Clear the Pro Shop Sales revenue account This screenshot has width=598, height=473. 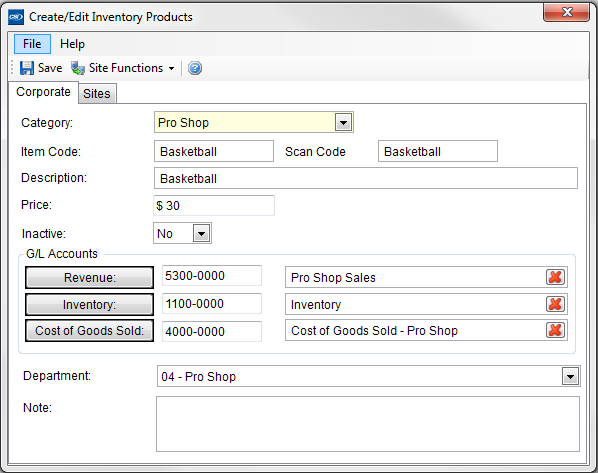[x=555, y=277]
